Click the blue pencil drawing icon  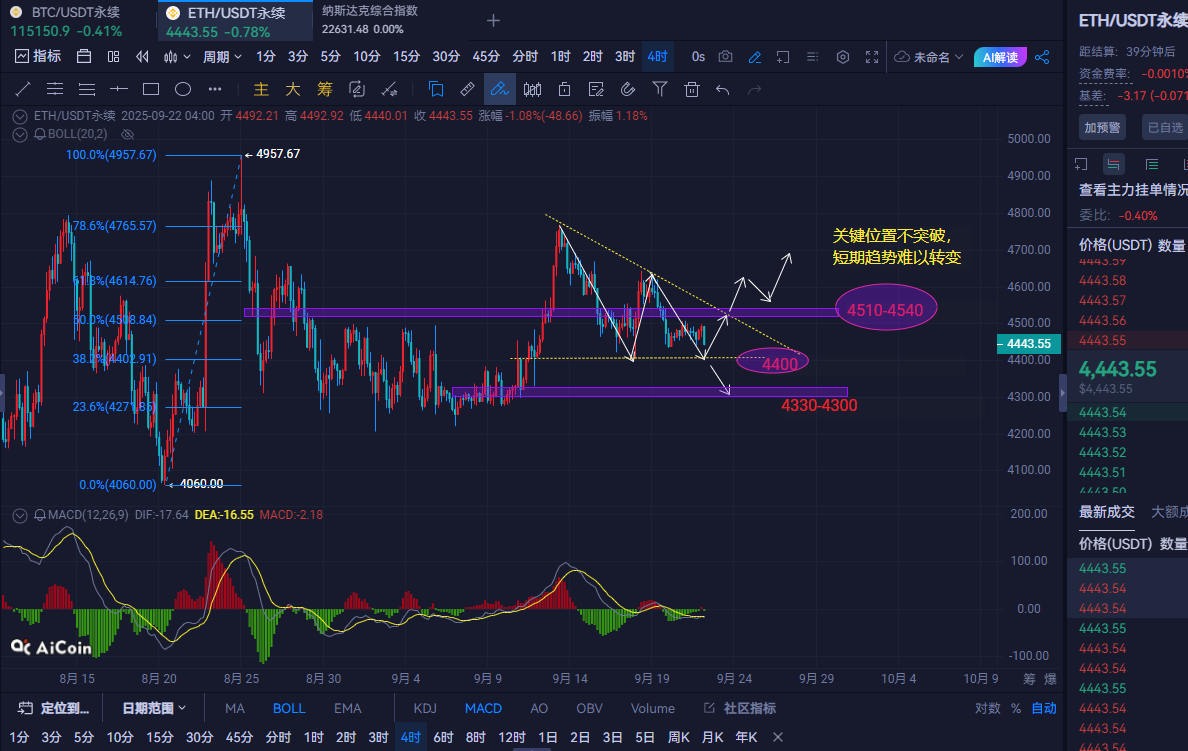(x=755, y=57)
